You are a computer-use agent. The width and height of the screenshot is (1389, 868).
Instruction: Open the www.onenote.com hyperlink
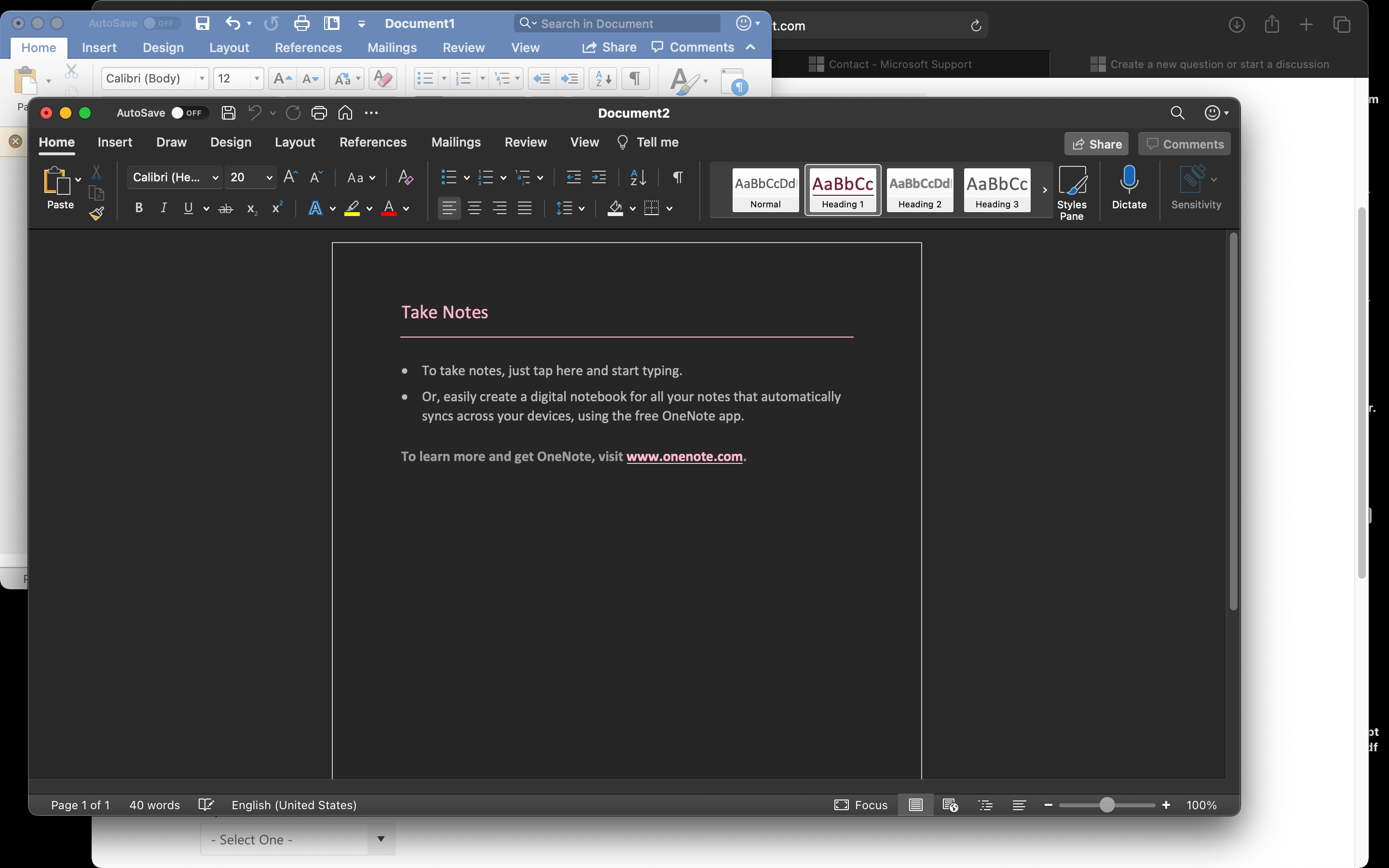[x=684, y=456]
